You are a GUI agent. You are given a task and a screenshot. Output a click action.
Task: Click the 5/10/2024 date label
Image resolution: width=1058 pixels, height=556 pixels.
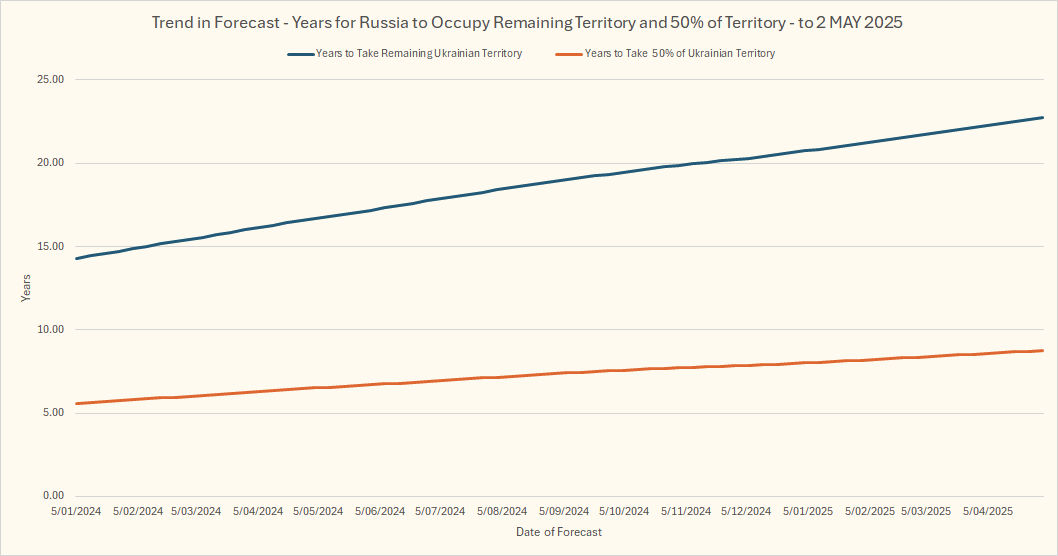tap(624, 511)
